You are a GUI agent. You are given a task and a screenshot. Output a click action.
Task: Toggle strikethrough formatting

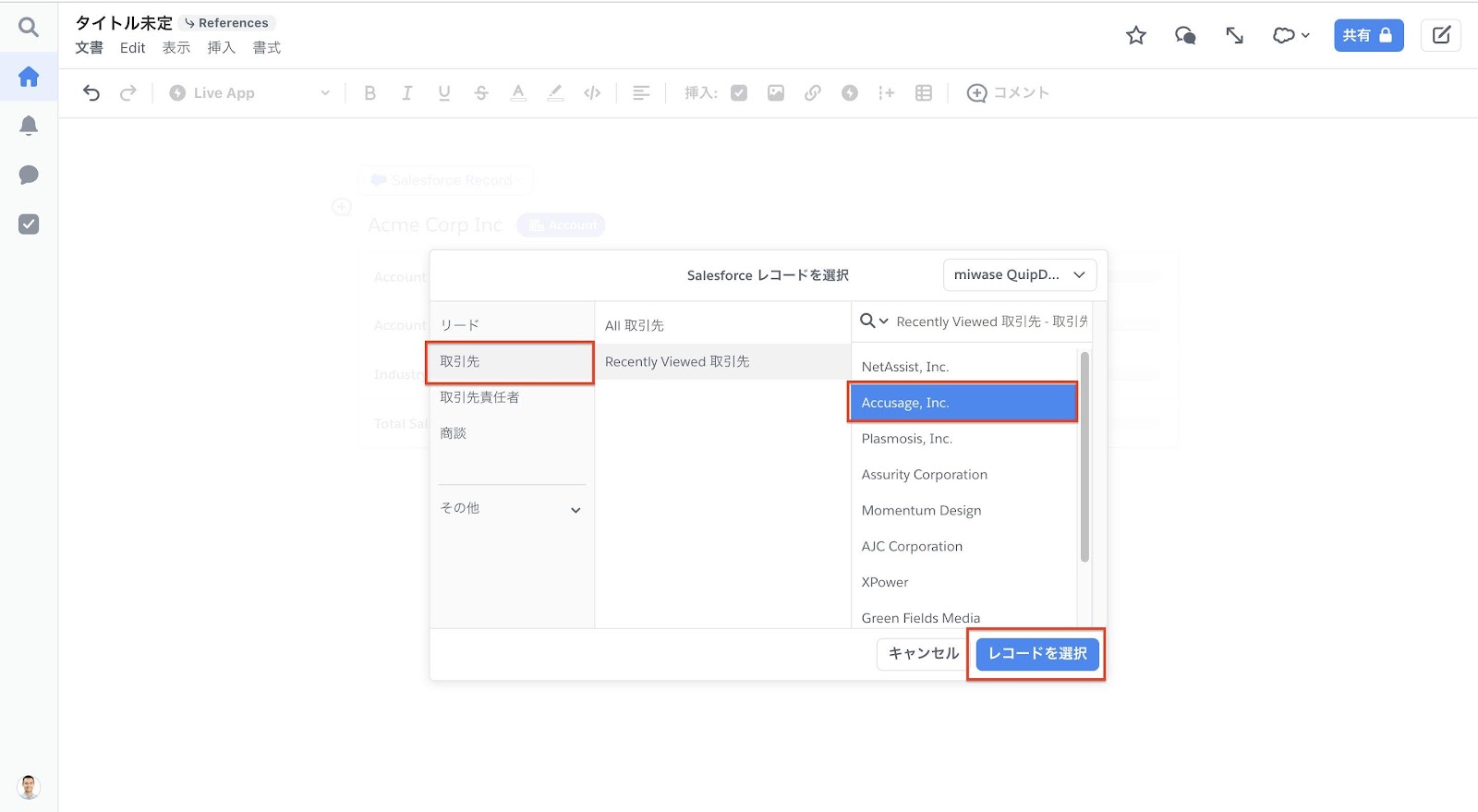(x=481, y=92)
